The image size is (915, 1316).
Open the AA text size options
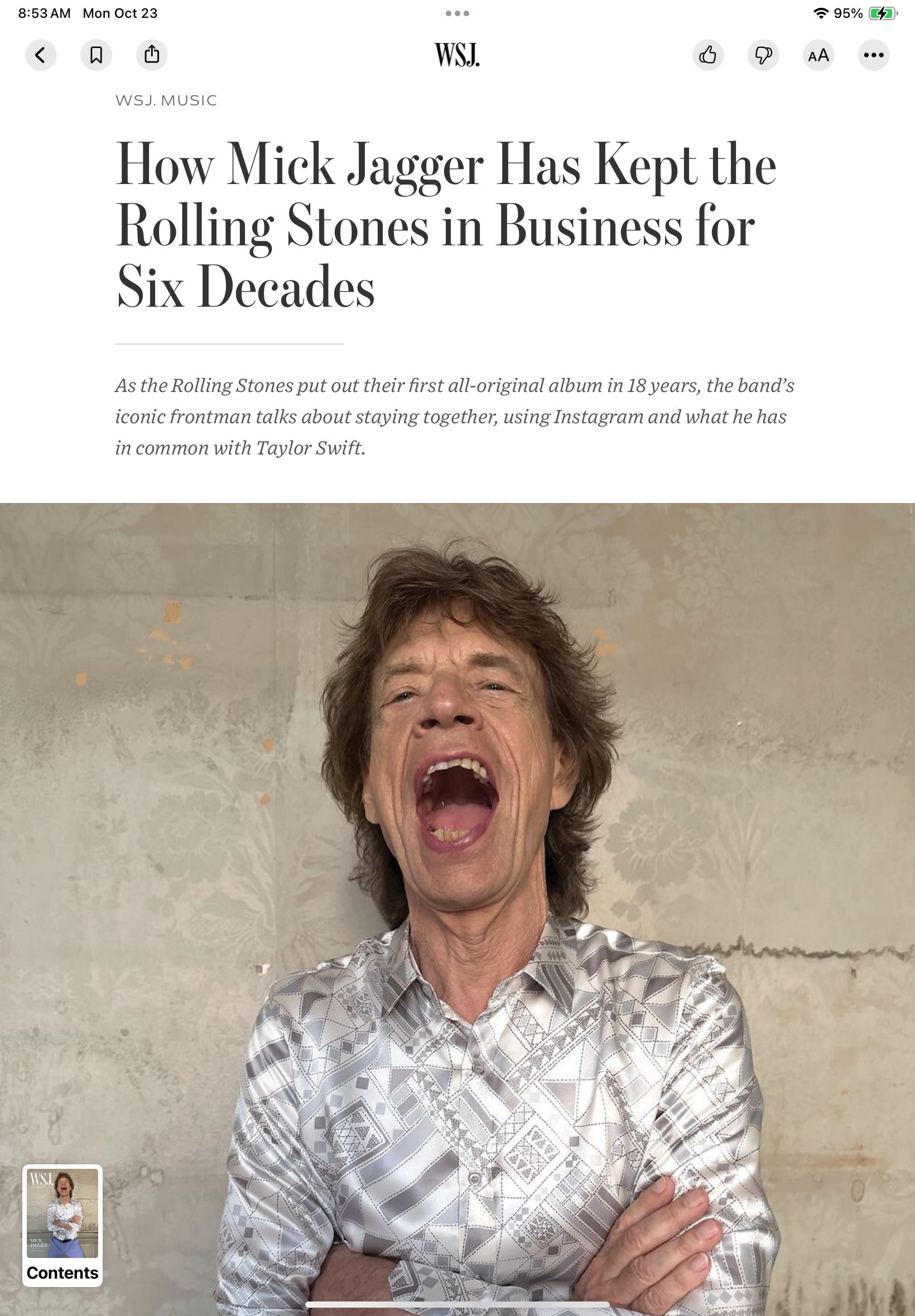818,55
